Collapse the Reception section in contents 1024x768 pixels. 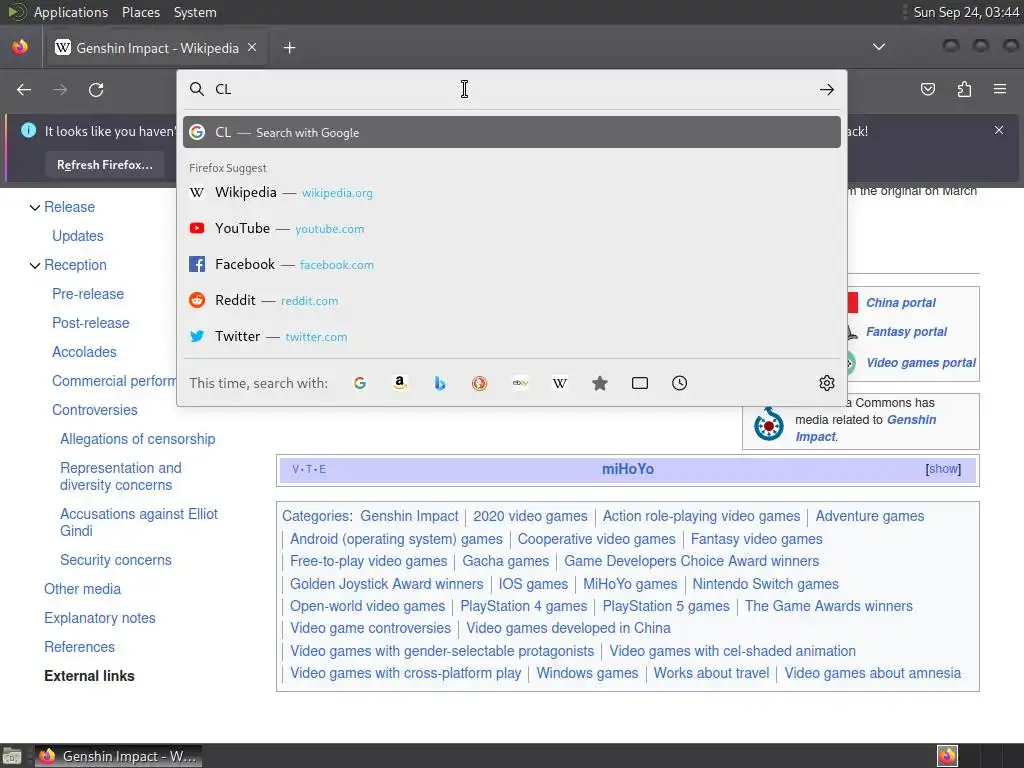[35, 266]
